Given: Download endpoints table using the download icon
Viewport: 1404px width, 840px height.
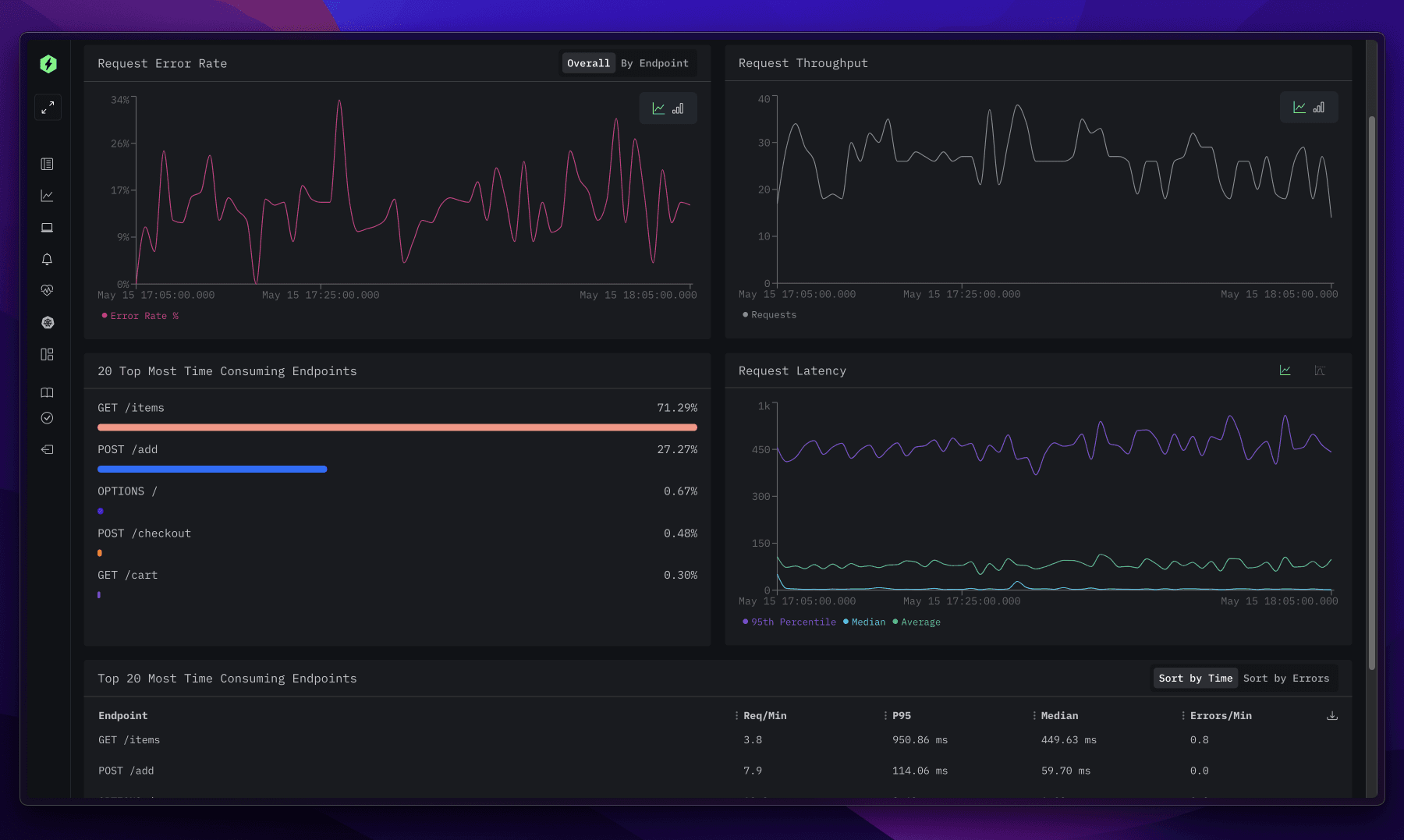Looking at the screenshot, I should click(1332, 715).
